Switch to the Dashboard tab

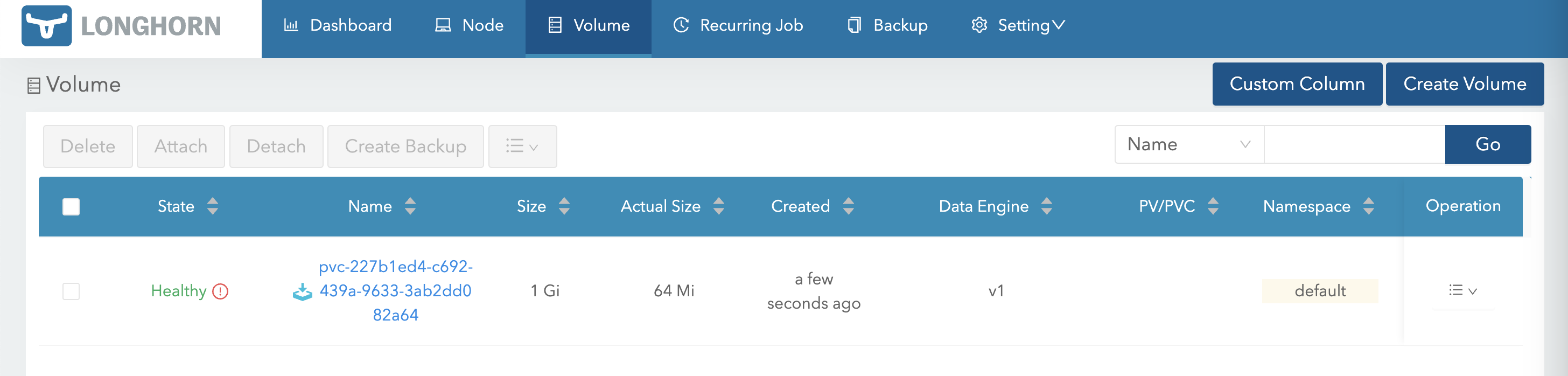[x=338, y=26]
